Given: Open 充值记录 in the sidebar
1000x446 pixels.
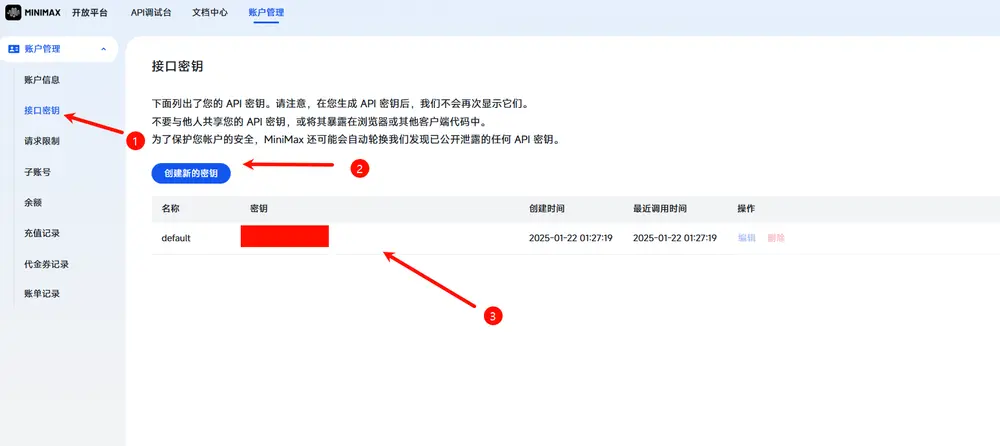Looking at the screenshot, I should (42, 233).
